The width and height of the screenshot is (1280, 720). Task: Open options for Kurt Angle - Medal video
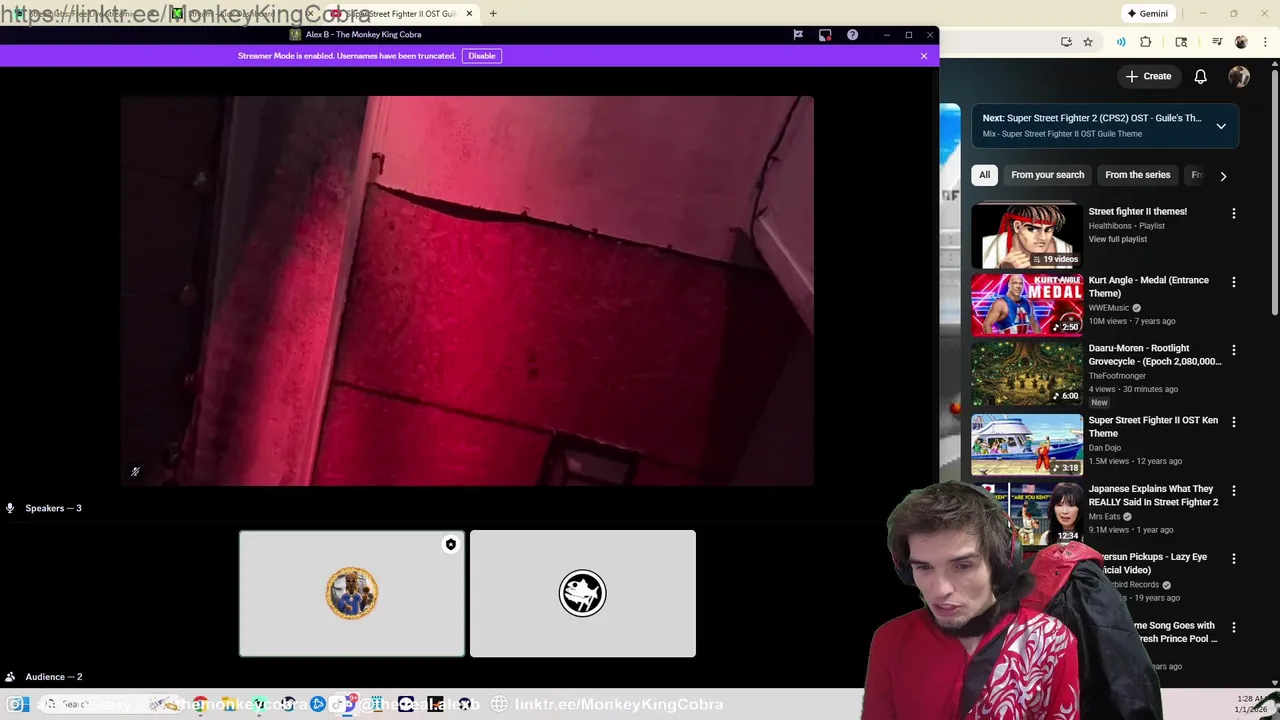pos(1234,282)
